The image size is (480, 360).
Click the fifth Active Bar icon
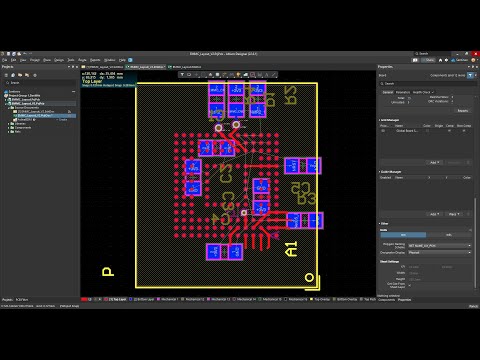point(210,75)
